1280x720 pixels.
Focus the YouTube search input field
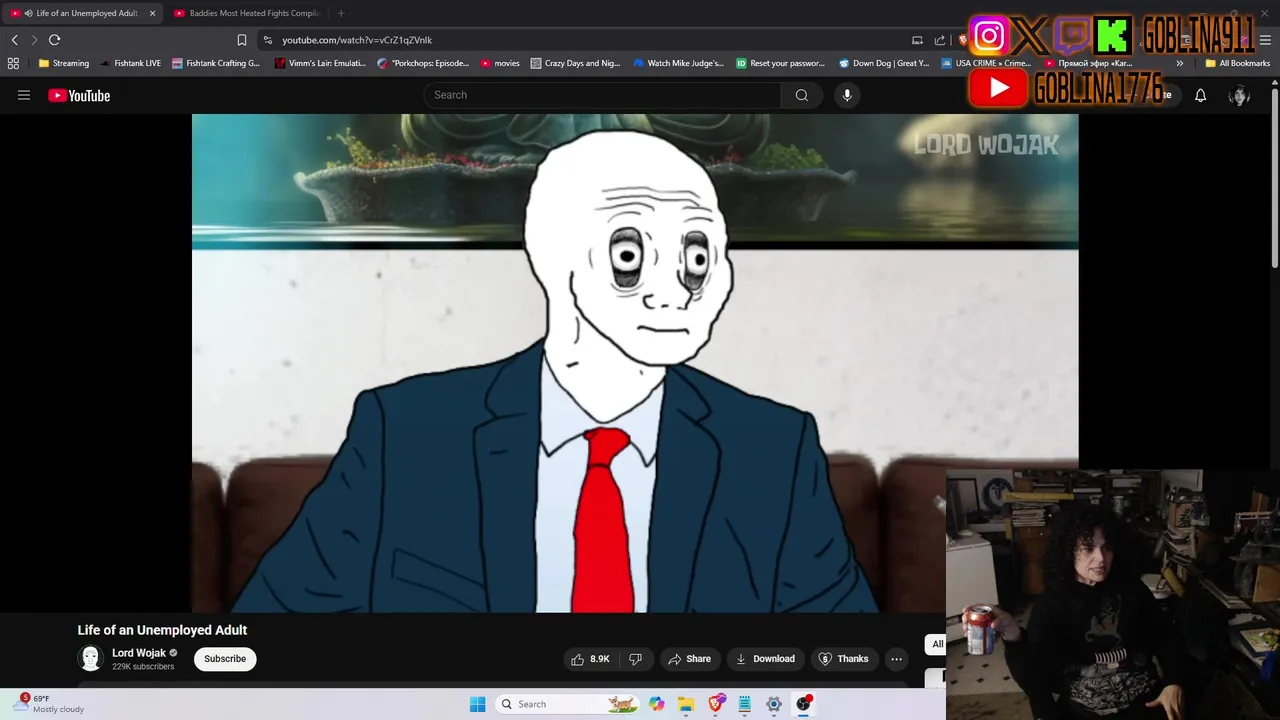point(602,95)
